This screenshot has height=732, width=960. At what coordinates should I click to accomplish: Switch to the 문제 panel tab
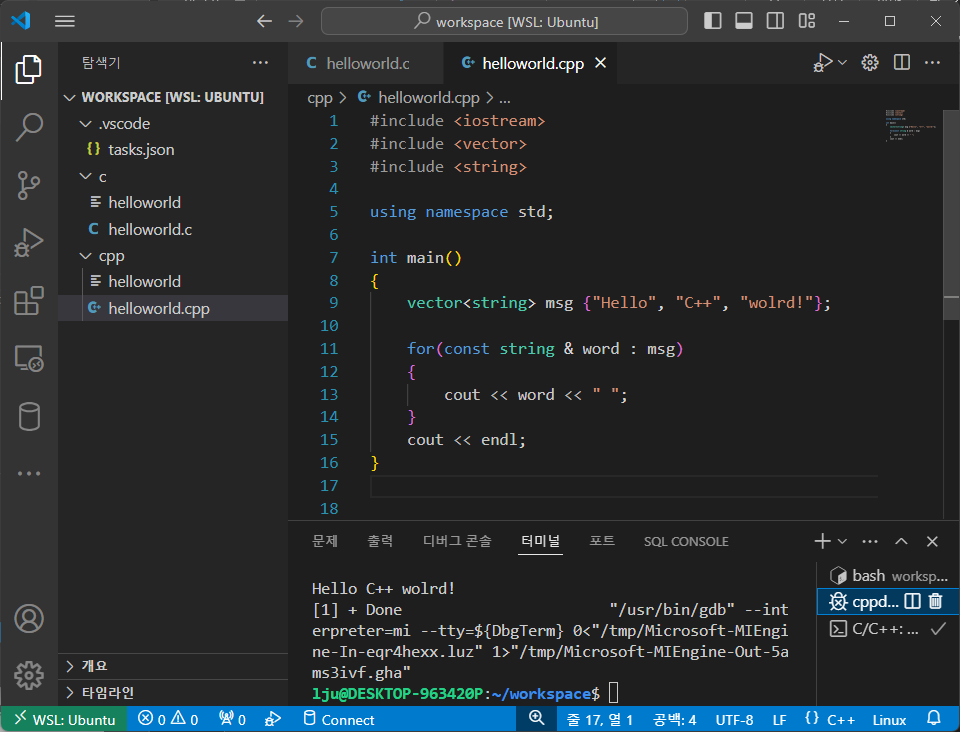click(x=324, y=541)
